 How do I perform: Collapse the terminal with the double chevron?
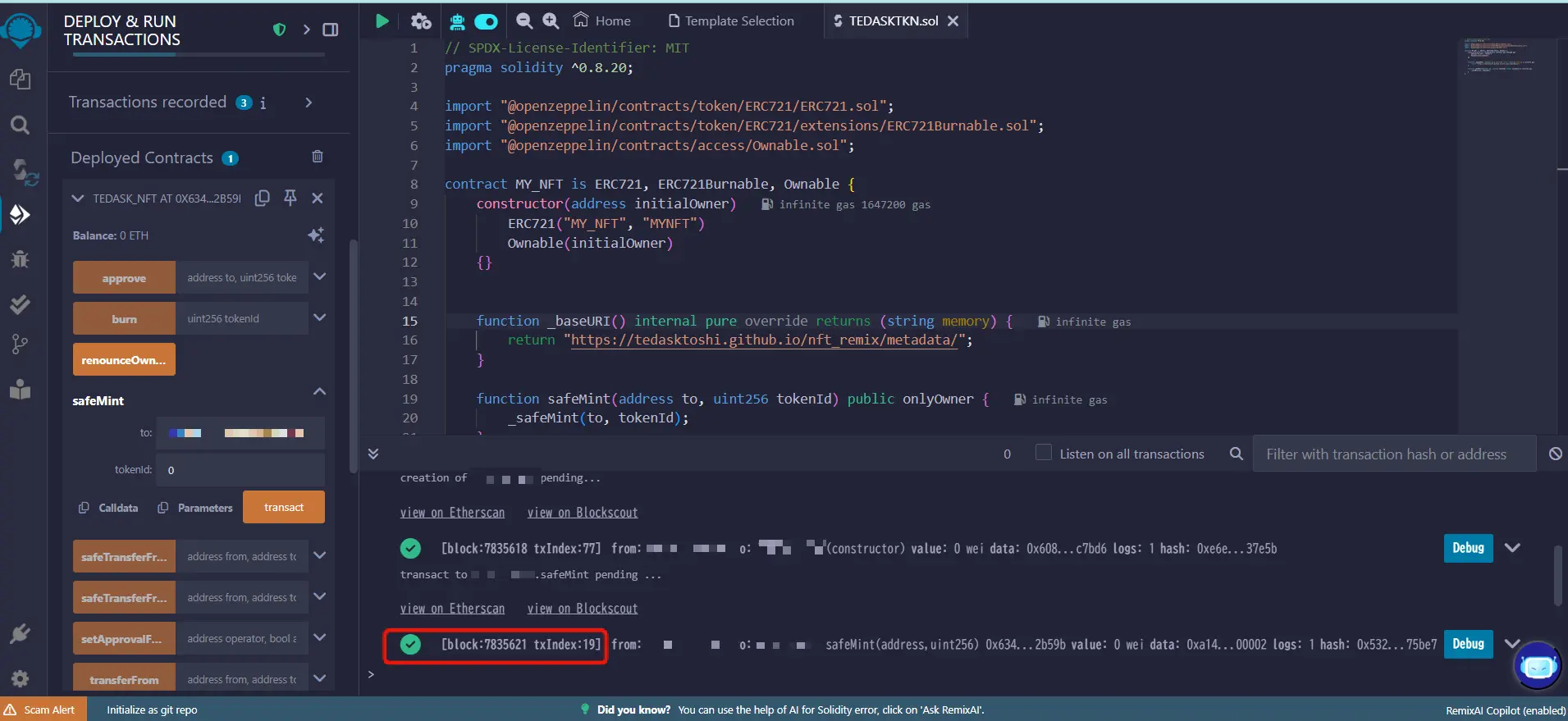[373, 454]
